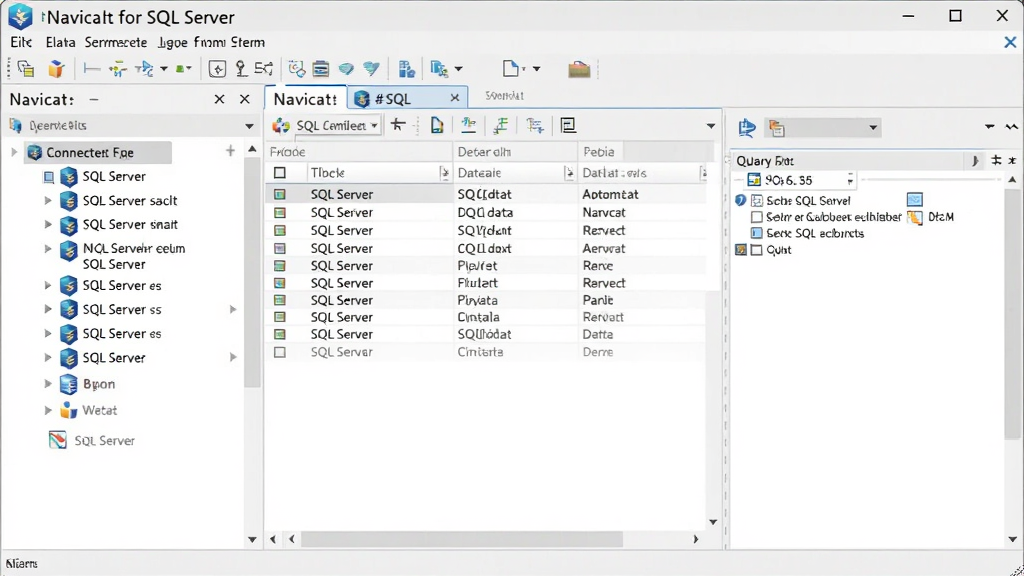Click the Serte SQL eclbncts entry
This screenshot has width=1024, height=576.
point(815,233)
